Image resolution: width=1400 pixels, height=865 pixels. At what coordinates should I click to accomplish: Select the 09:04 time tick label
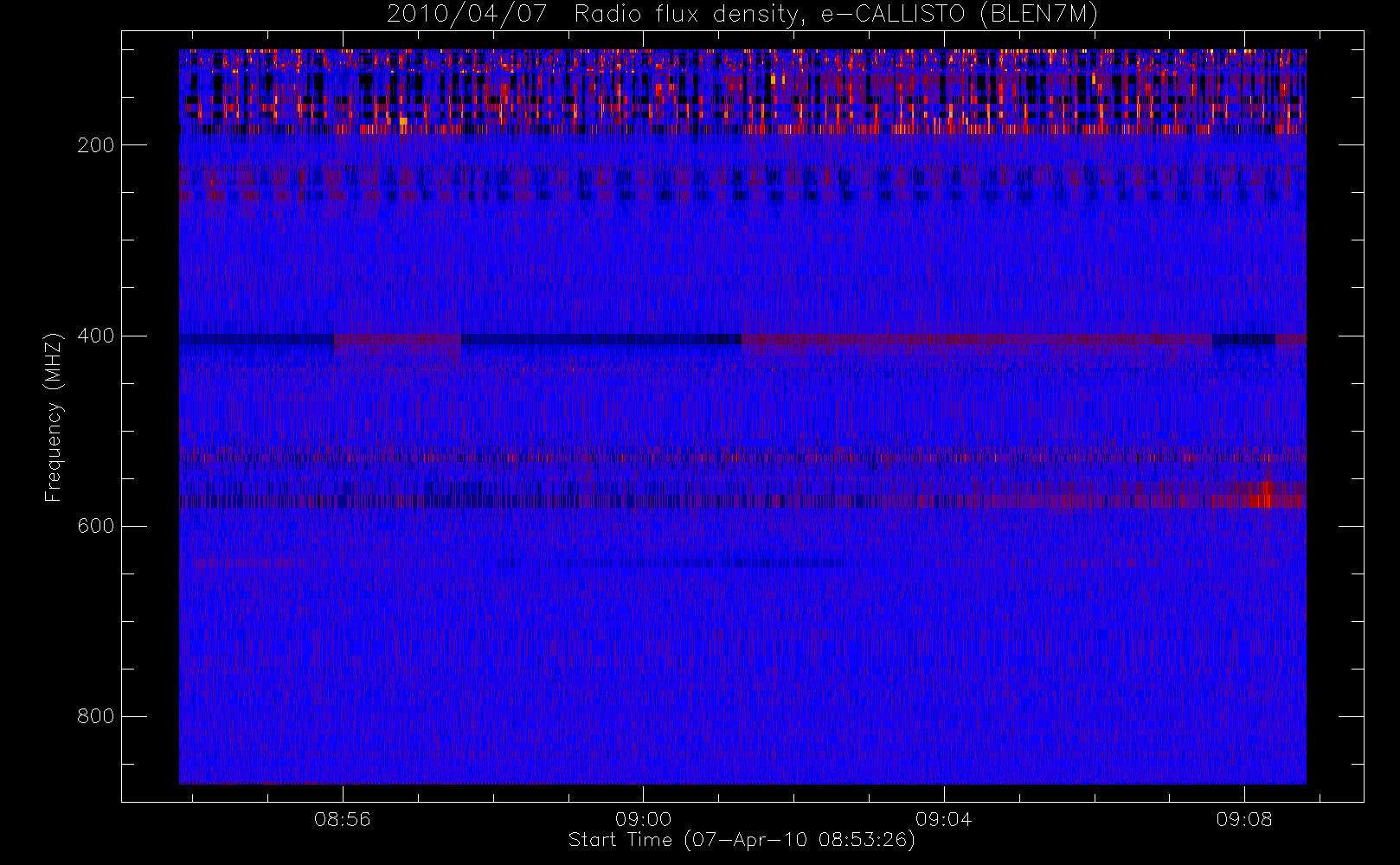pyautogui.click(x=944, y=818)
